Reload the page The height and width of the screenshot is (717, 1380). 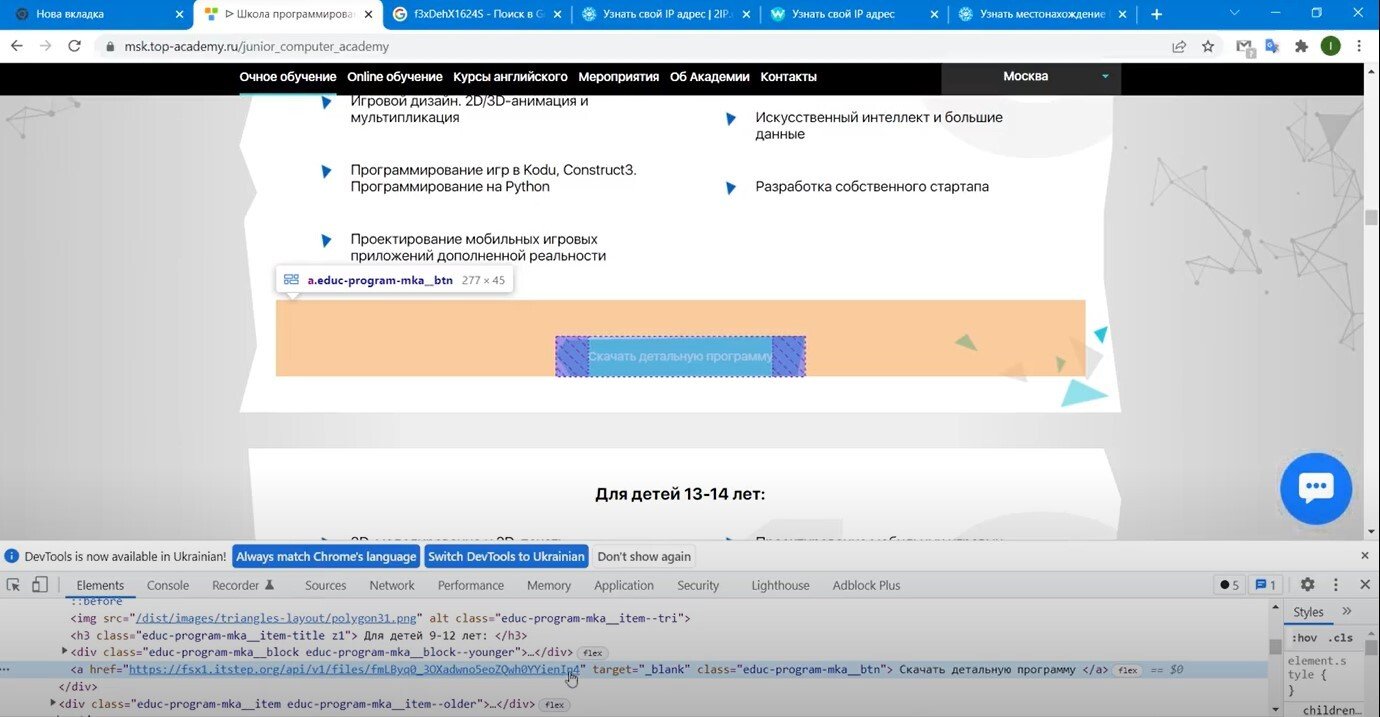coord(74,46)
